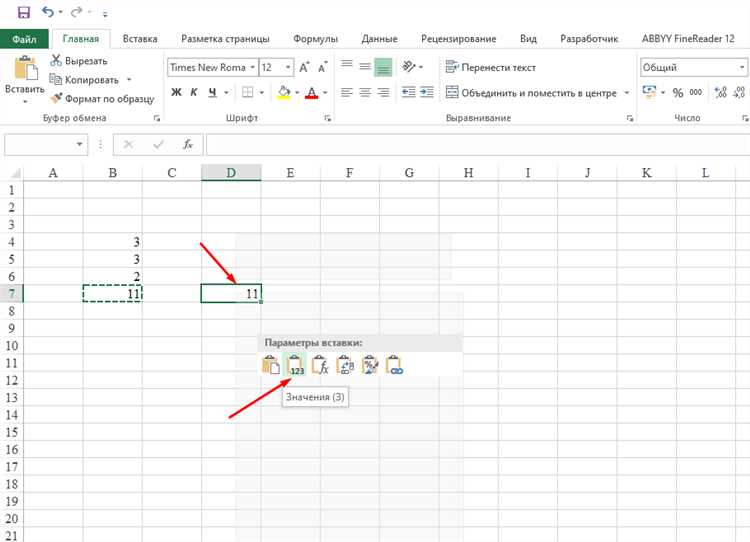Expand the Копировать dropdown arrow
750x542 pixels.
(x=129, y=80)
